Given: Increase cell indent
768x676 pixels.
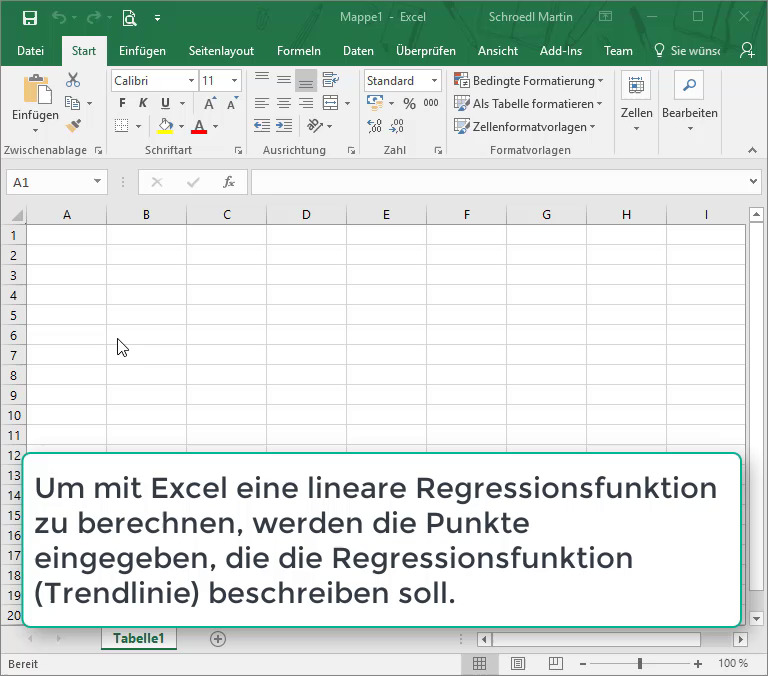Looking at the screenshot, I should [284, 126].
